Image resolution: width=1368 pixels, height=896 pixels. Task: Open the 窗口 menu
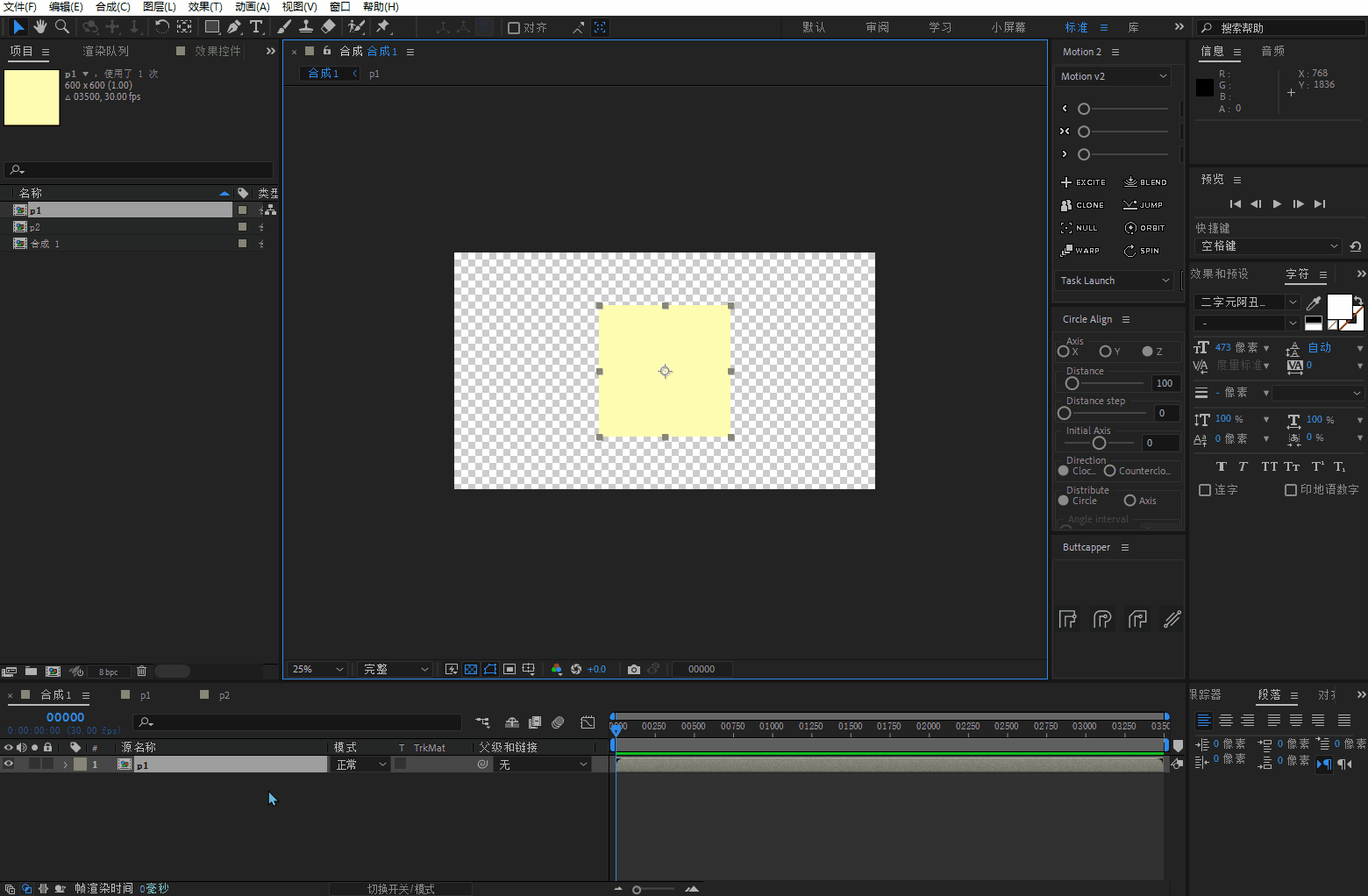click(340, 7)
